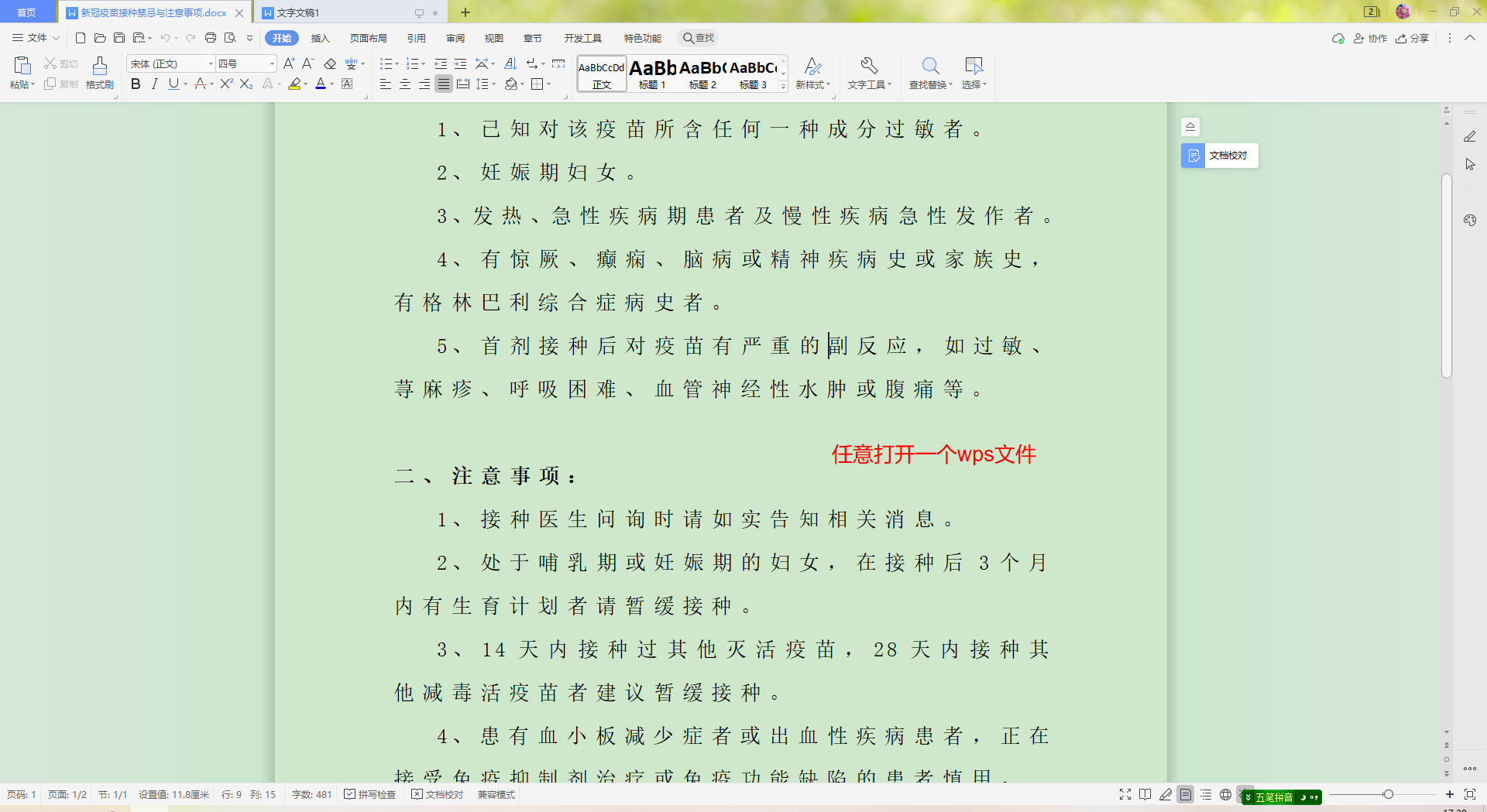Toggle Italic formatting
This screenshot has width=1487, height=812.
[154, 84]
